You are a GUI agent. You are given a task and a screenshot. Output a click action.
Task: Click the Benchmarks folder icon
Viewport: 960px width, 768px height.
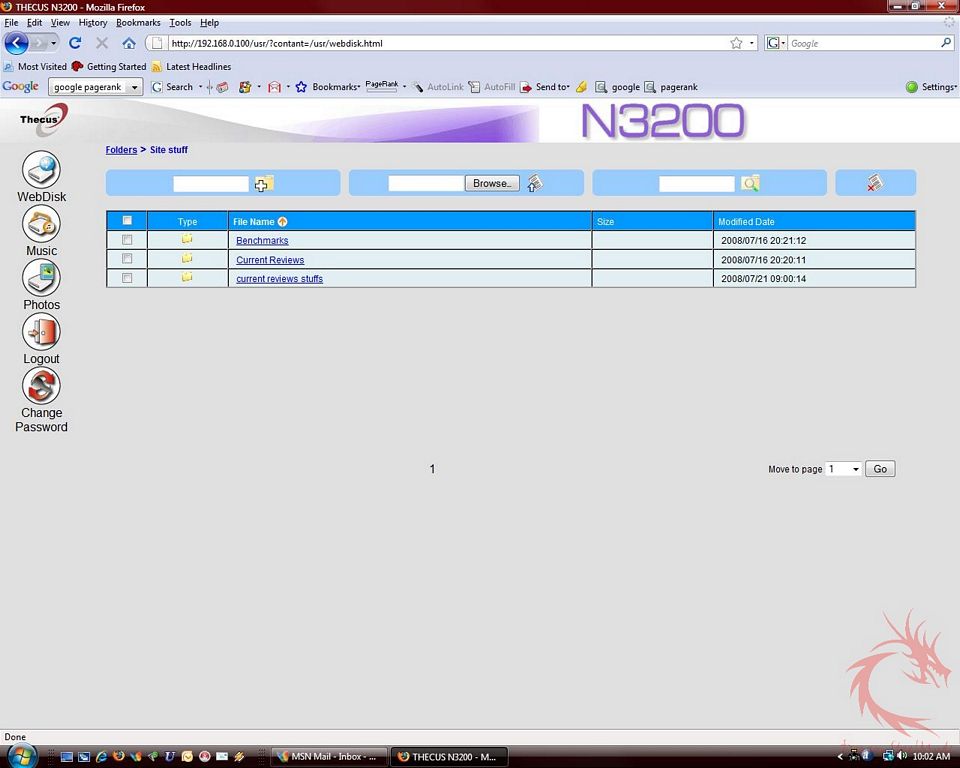coord(187,239)
